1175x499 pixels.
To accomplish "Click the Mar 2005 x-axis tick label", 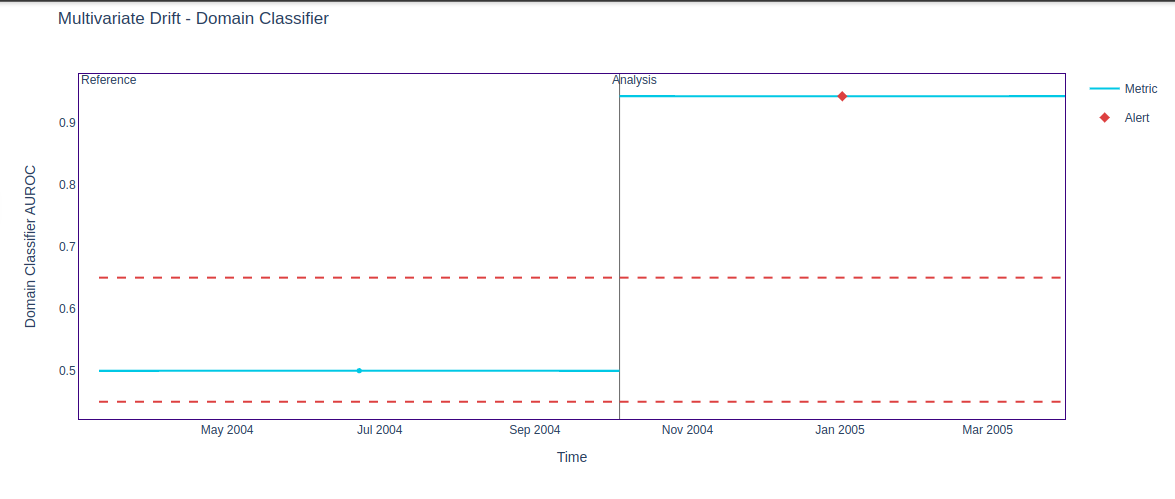I will pos(987,430).
